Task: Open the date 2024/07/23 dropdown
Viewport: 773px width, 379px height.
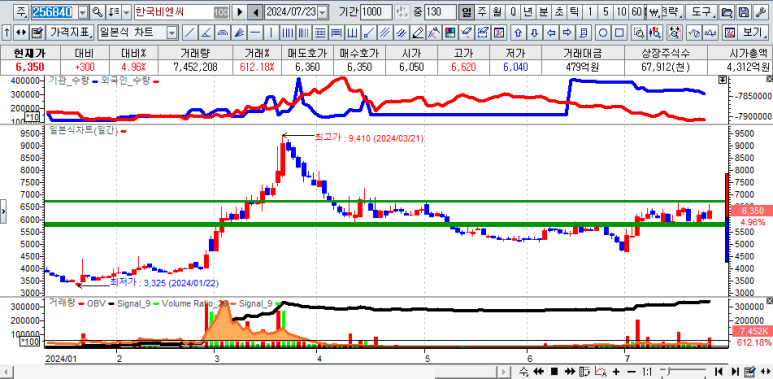Action: pos(323,12)
